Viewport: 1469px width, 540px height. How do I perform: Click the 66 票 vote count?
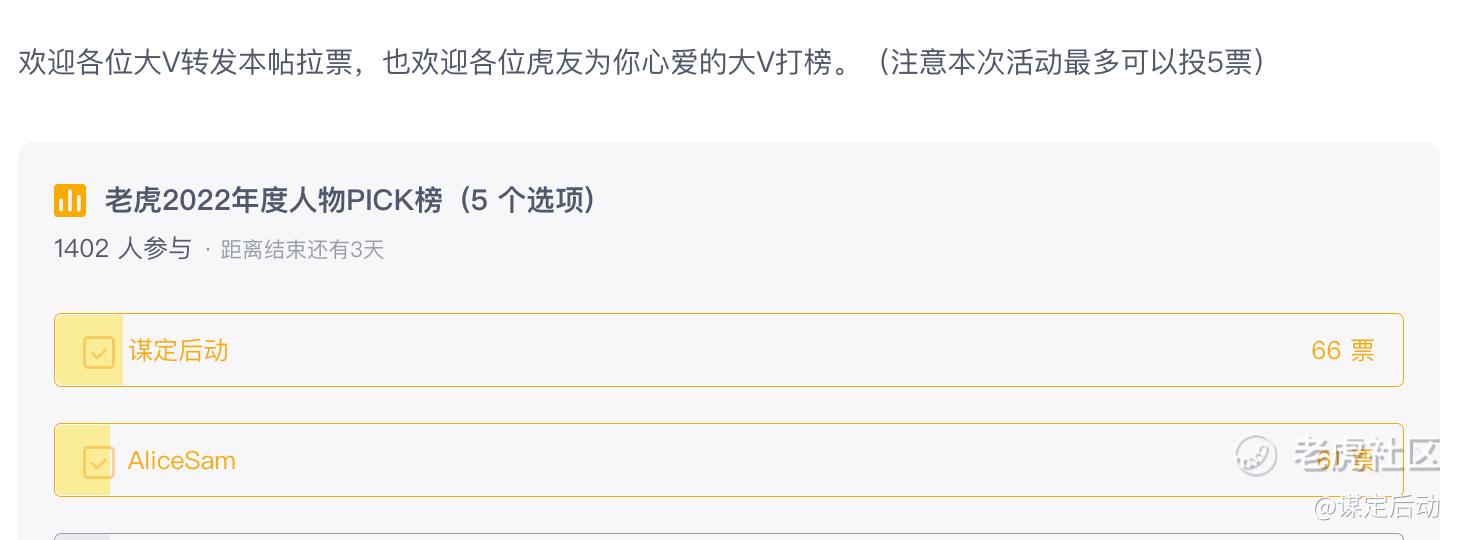1342,351
